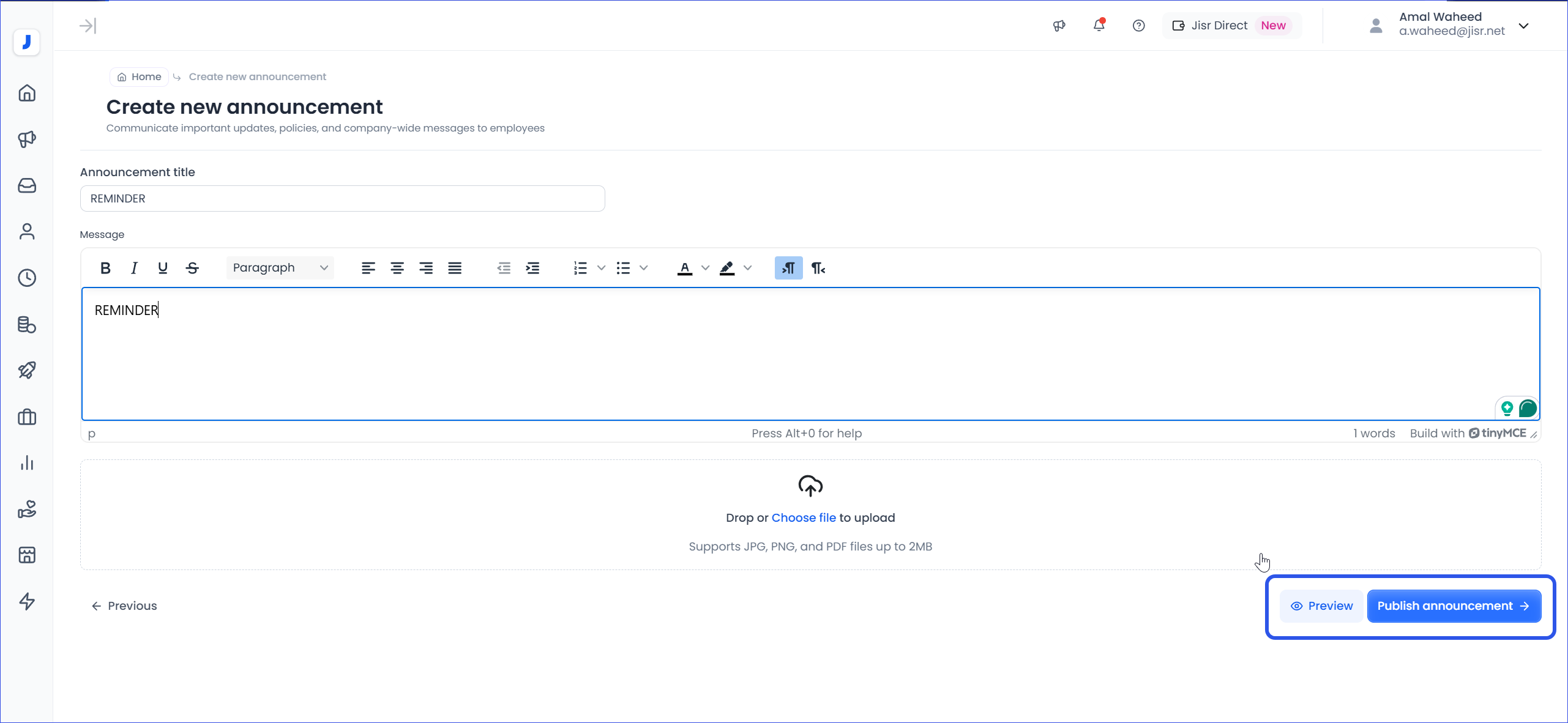Click Choose file upload link

(803, 517)
